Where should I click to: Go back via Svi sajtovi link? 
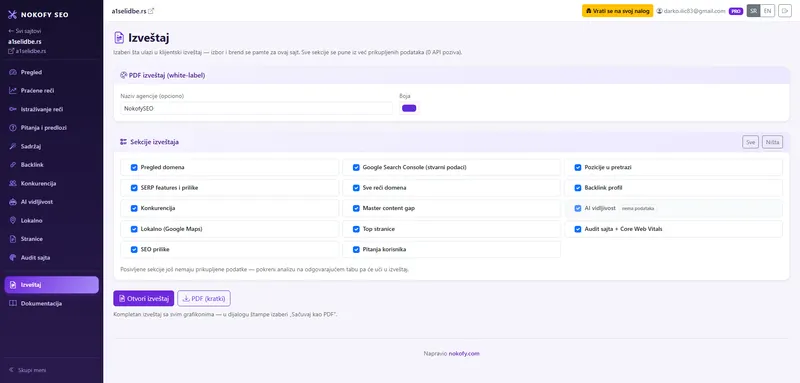[24, 31]
